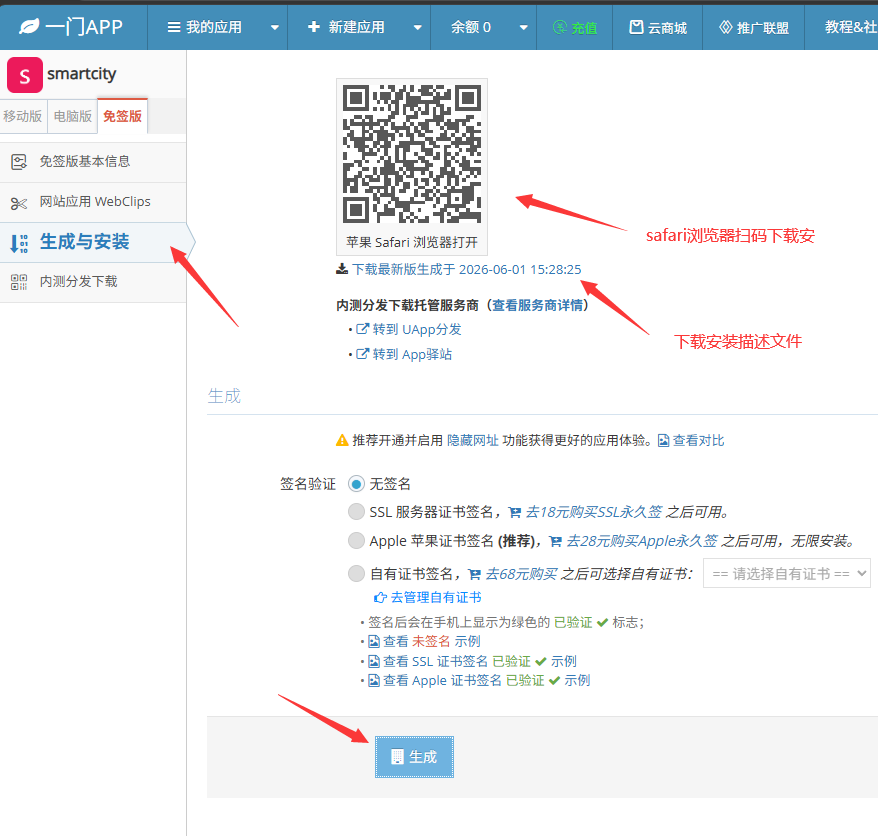Click the scissors icon for WebClips
This screenshot has height=836, width=878.
(x=18, y=203)
